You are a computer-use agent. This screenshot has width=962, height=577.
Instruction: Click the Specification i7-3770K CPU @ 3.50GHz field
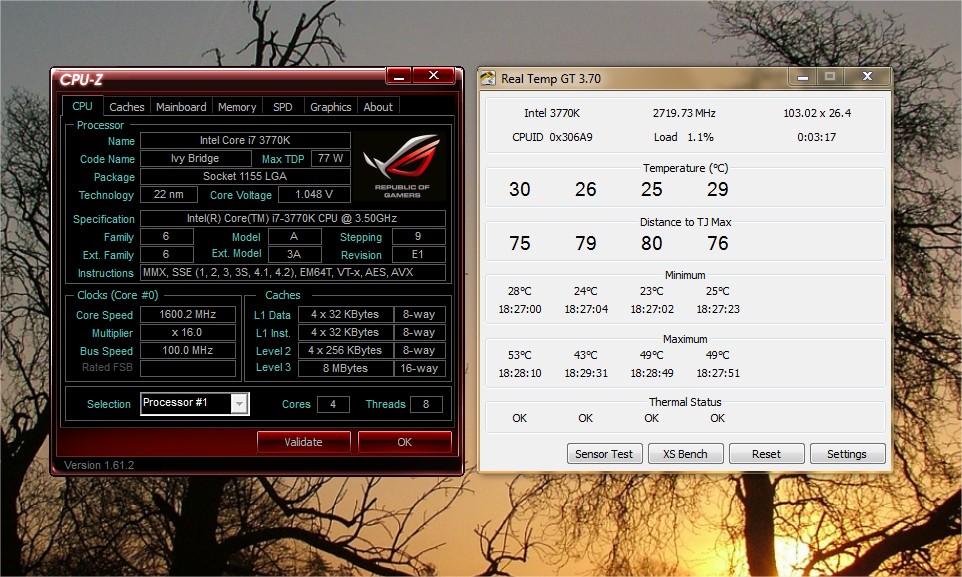293,219
